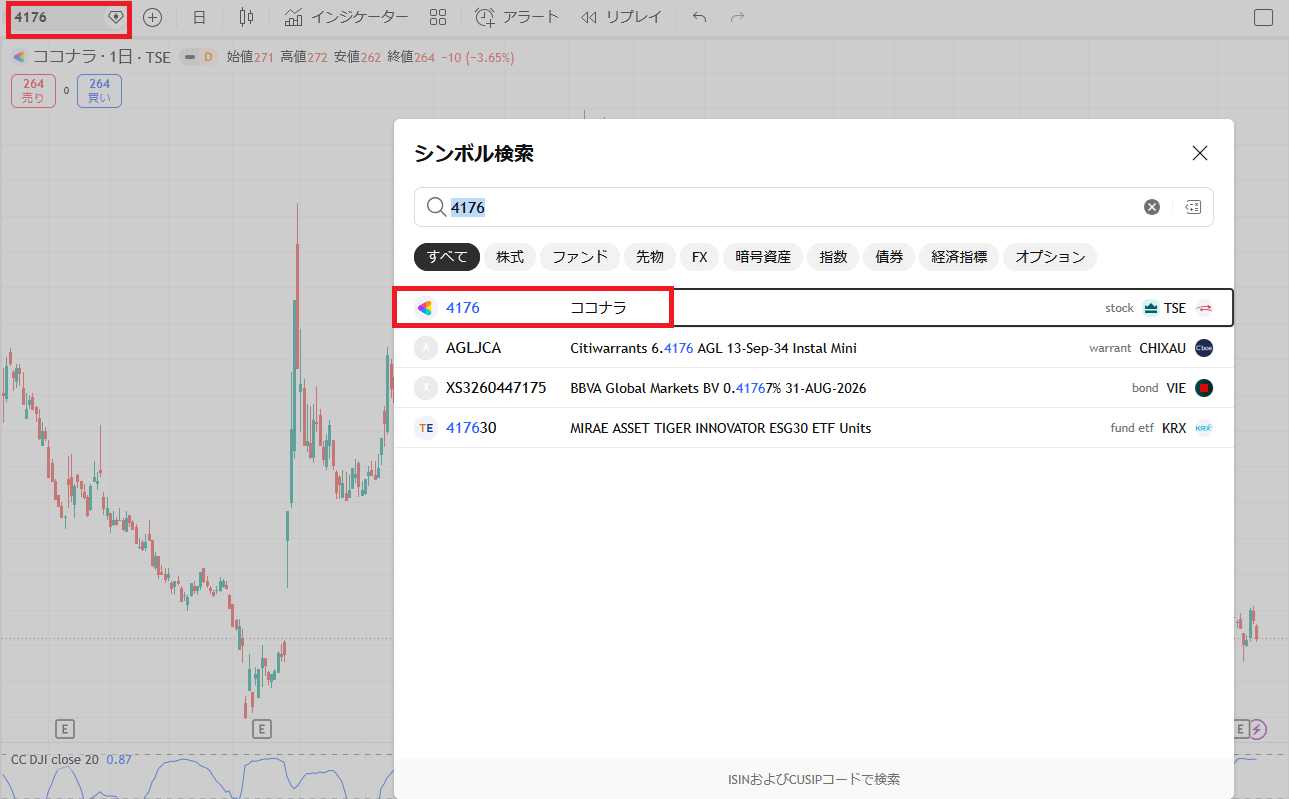Image resolution: width=1289 pixels, height=799 pixels.
Task: Select the 株式 filter tab
Action: (510, 257)
